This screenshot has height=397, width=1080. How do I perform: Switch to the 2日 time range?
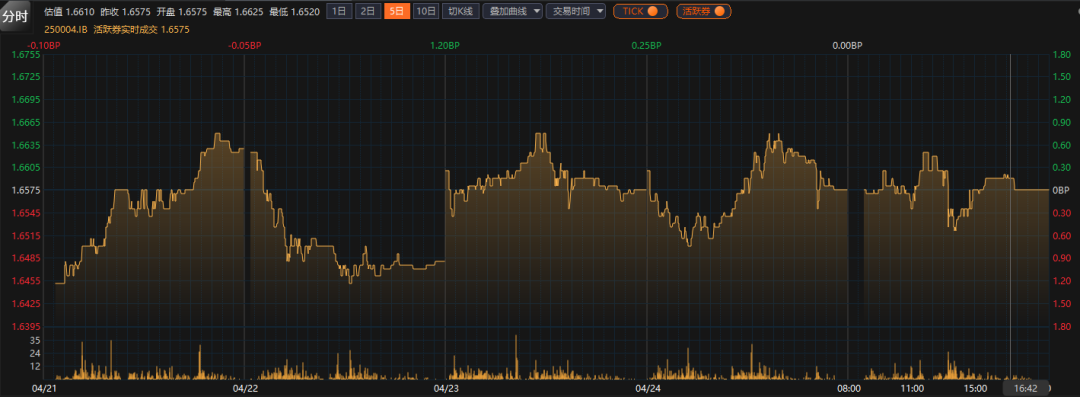367,11
